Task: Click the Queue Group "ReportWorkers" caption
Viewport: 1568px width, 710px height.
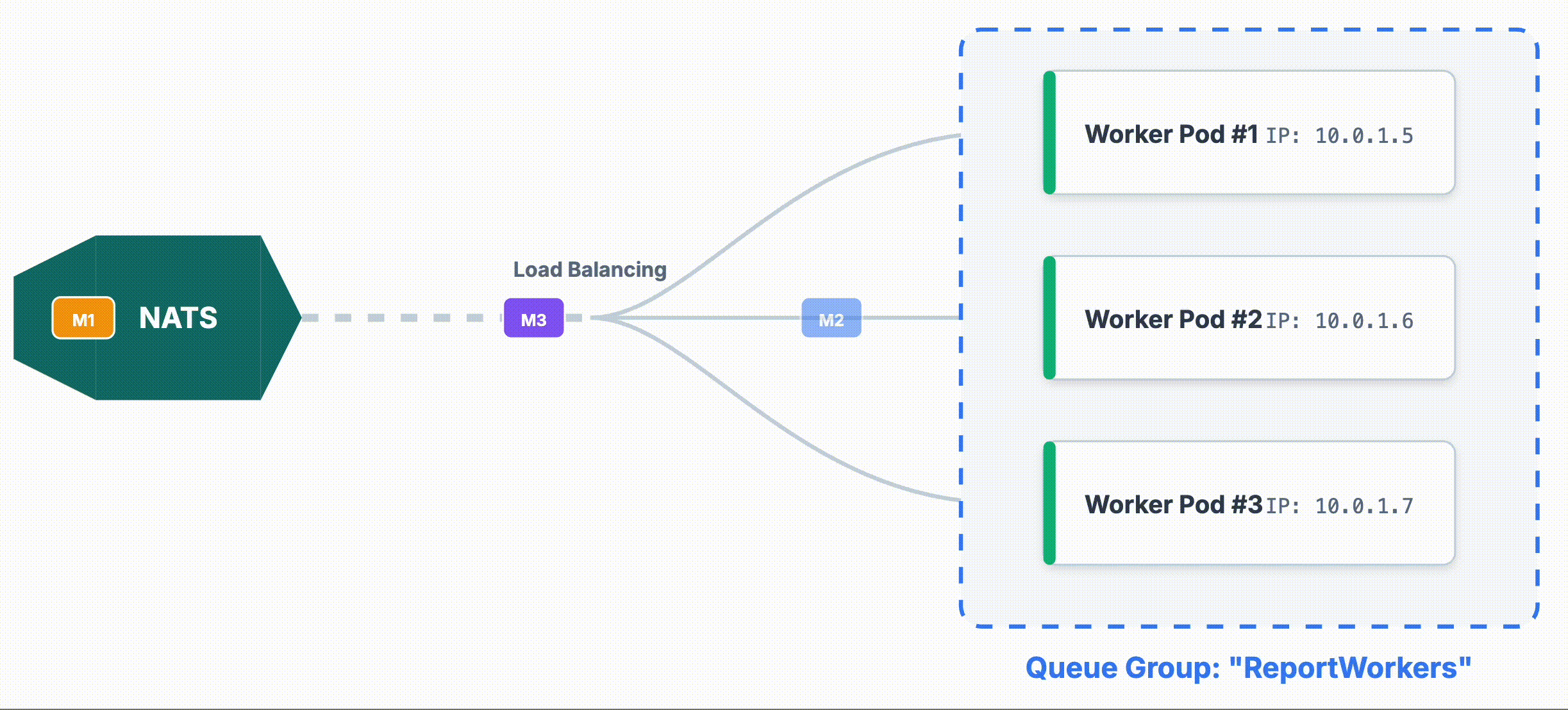Action: (x=1247, y=668)
